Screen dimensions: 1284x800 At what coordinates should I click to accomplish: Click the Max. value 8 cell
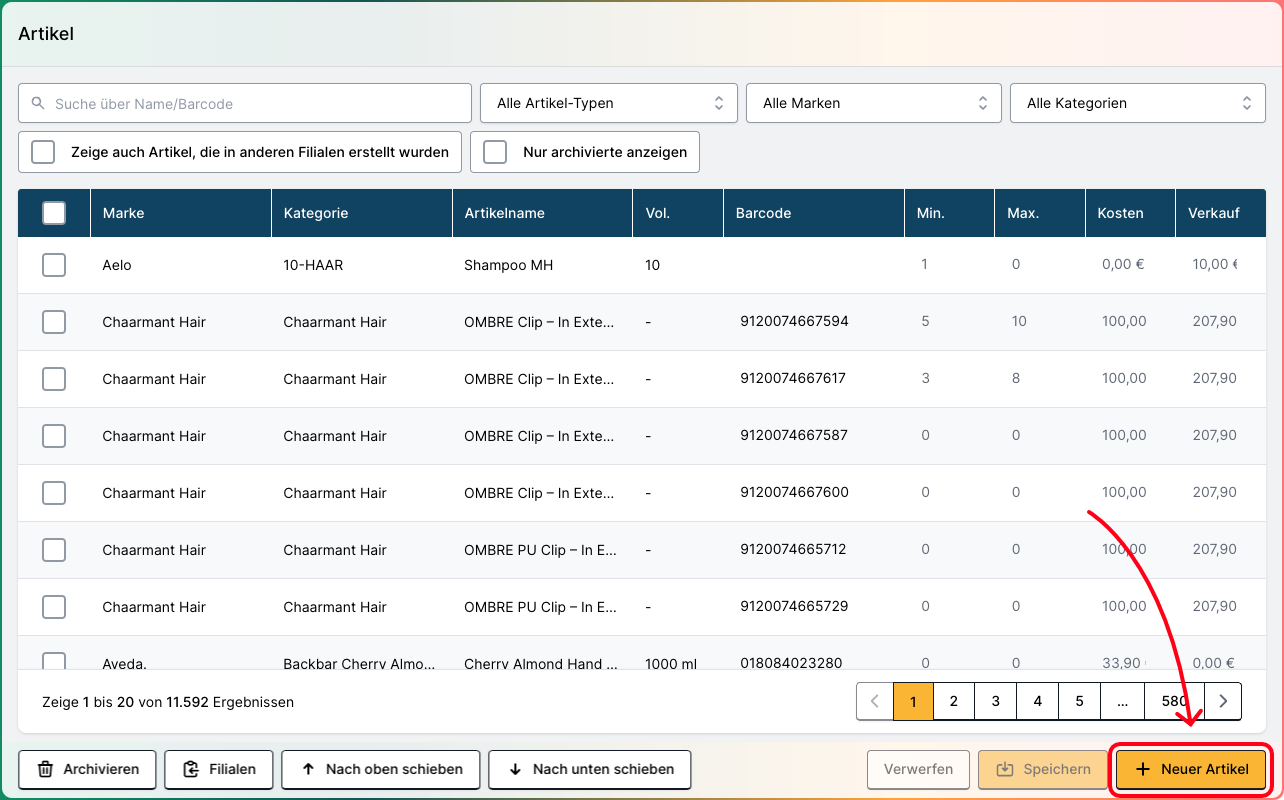click(x=1016, y=379)
